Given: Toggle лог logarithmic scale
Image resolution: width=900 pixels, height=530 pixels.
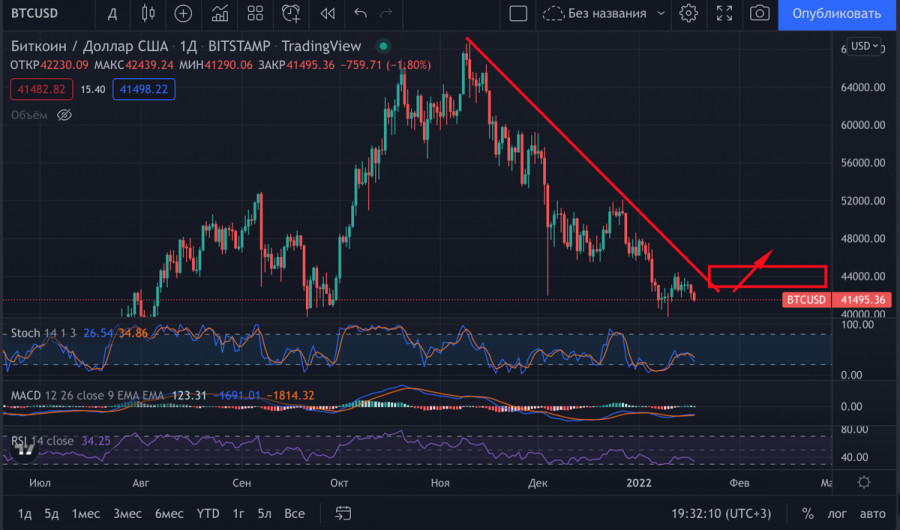Looking at the screenshot, I should click(837, 513).
